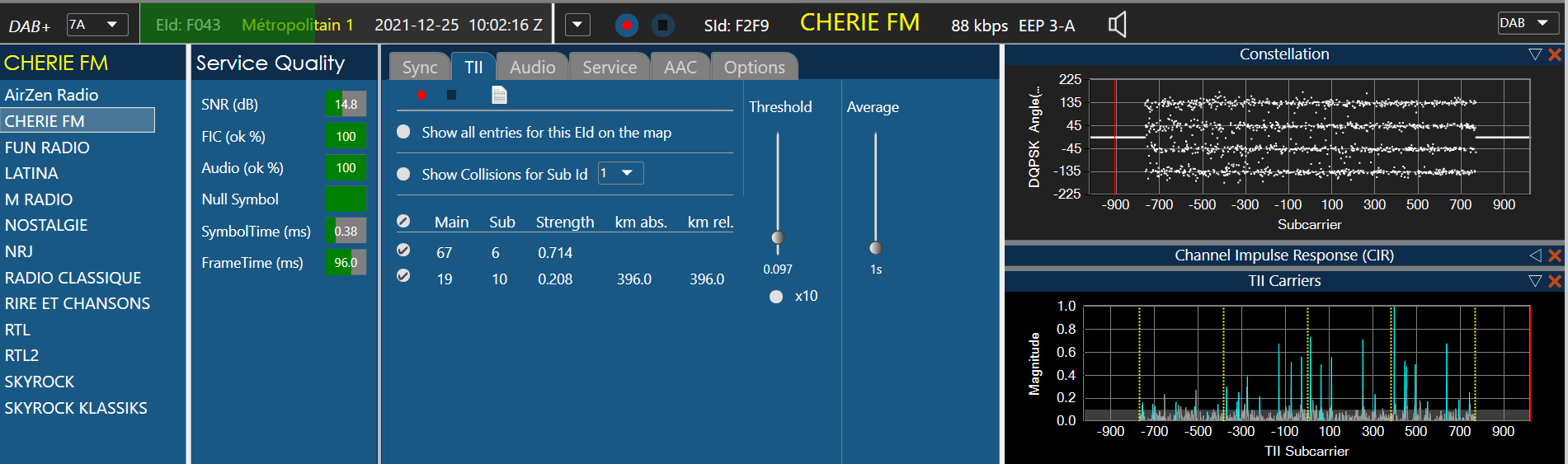
Task: Click the km rel. column header
Action: (x=710, y=222)
